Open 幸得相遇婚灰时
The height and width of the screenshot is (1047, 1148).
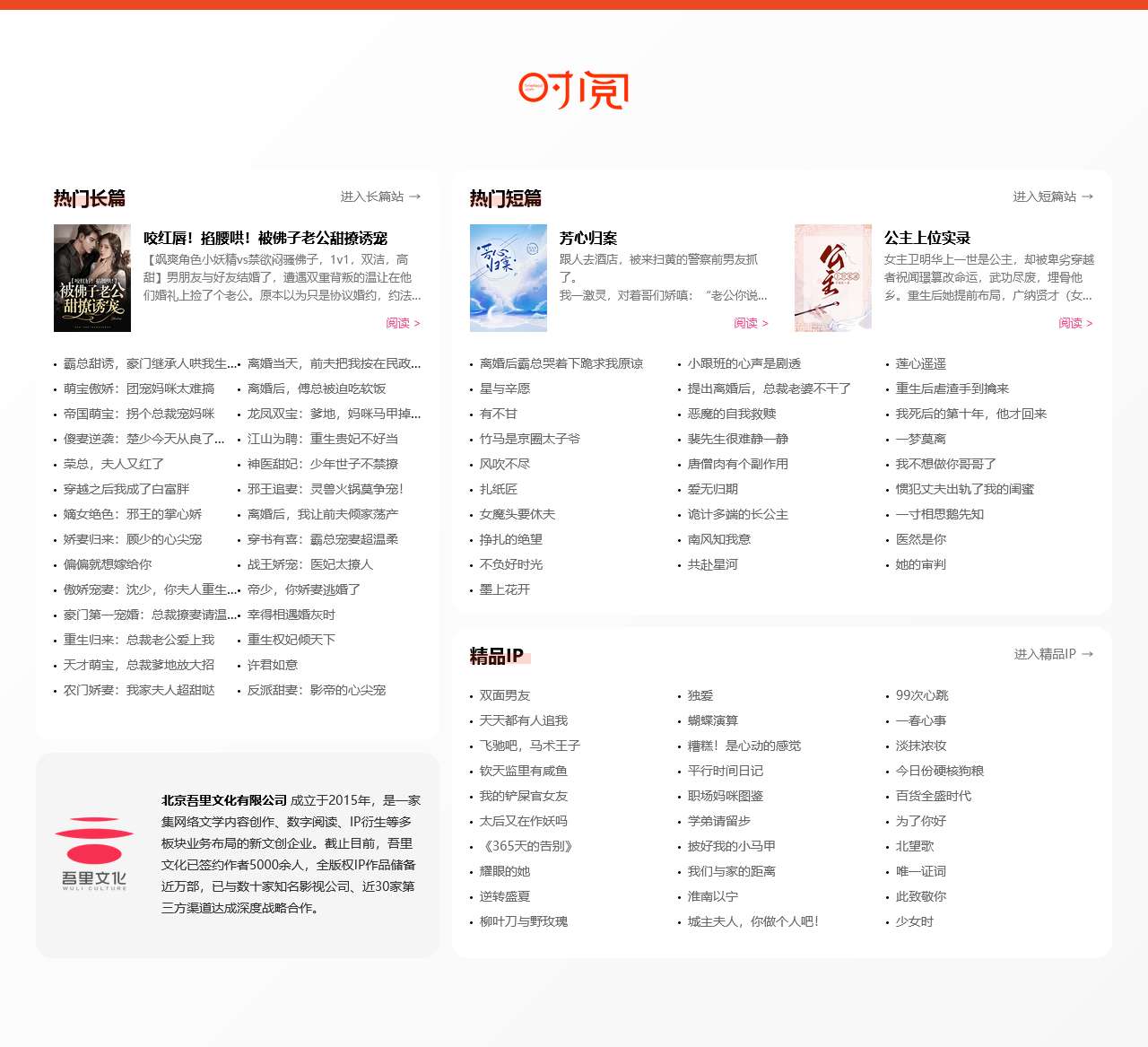pyautogui.click(x=291, y=615)
